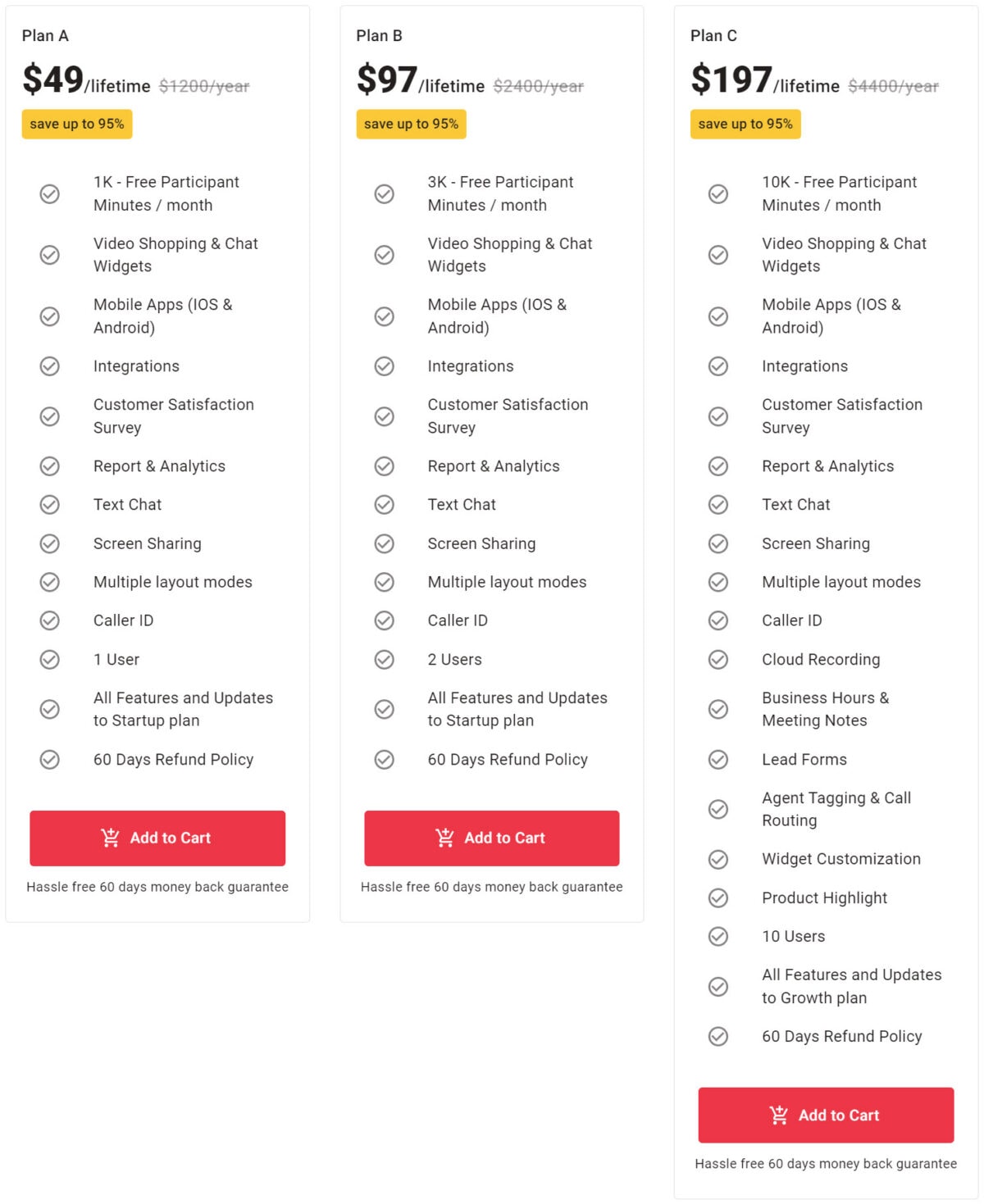Select the Plan B heading
The image size is (984, 1204).
point(379,36)
